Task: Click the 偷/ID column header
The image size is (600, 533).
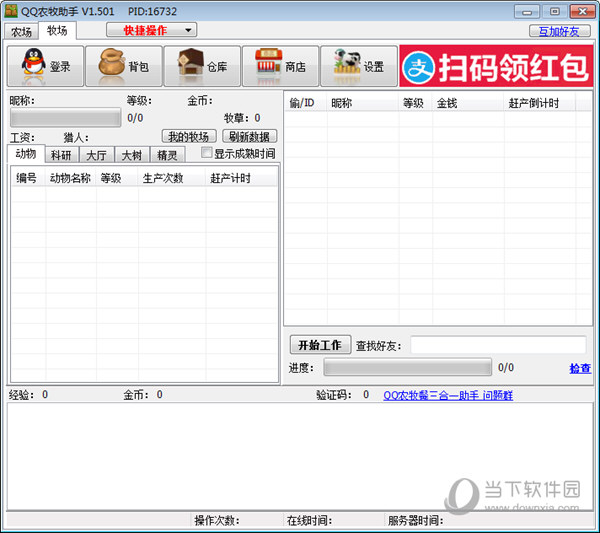Action: coord(306,103)
